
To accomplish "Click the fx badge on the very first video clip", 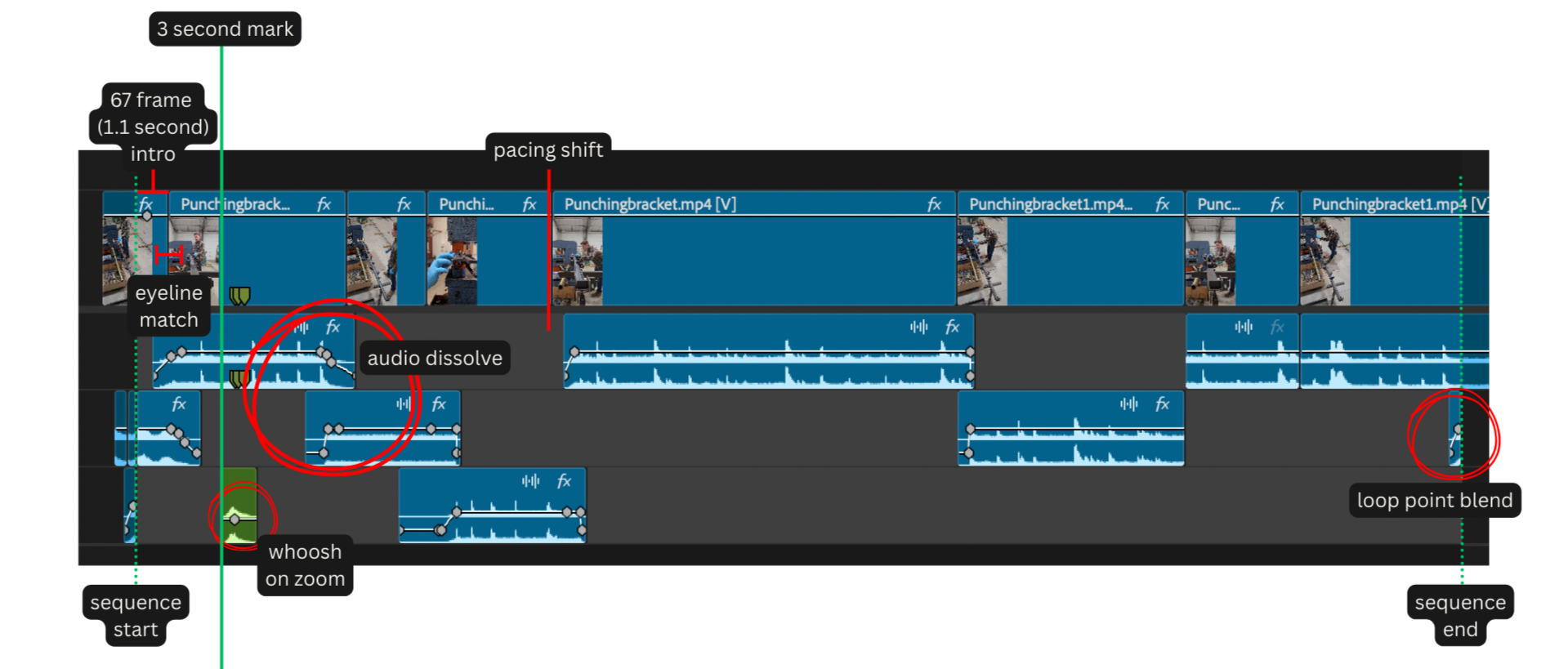I will pyautogui.click(x=145, y=203).
